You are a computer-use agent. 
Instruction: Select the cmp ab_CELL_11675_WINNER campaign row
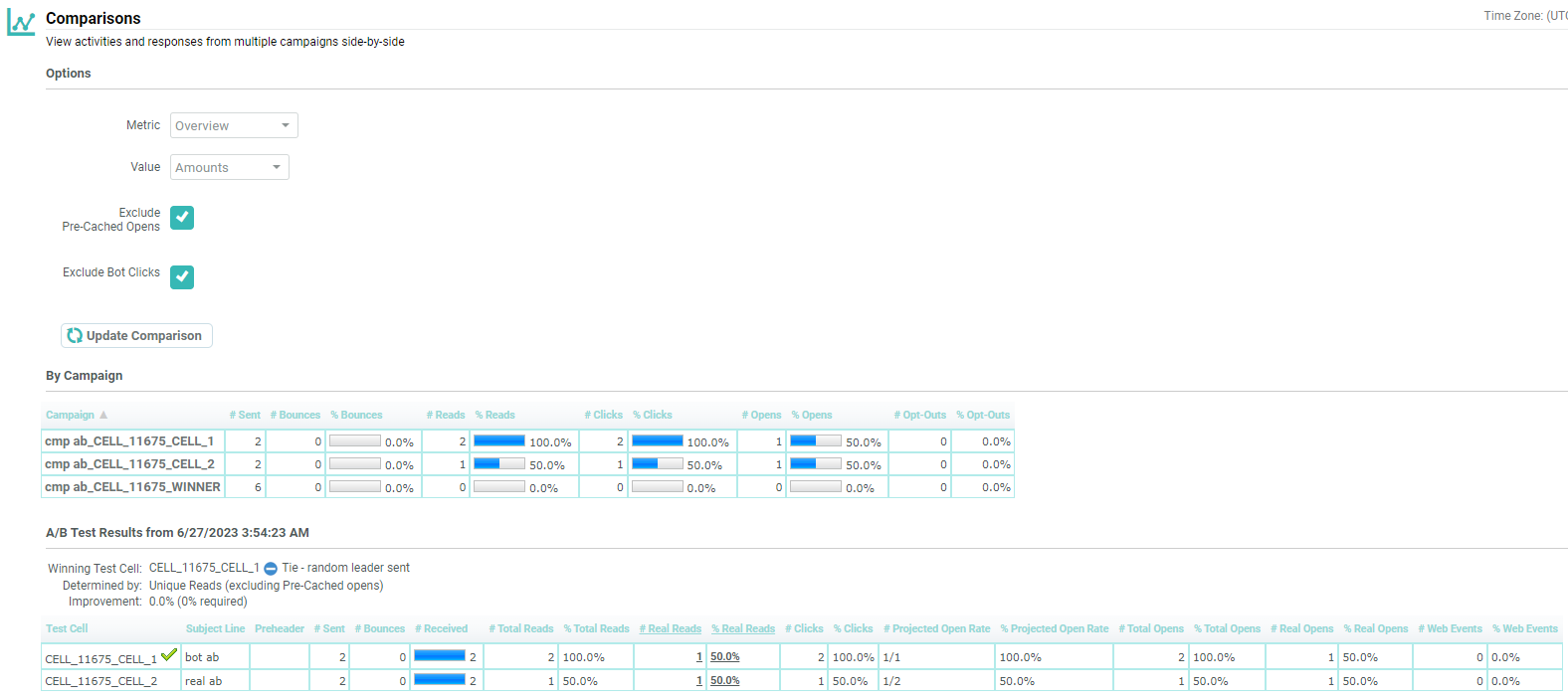[x=132, y=487]
